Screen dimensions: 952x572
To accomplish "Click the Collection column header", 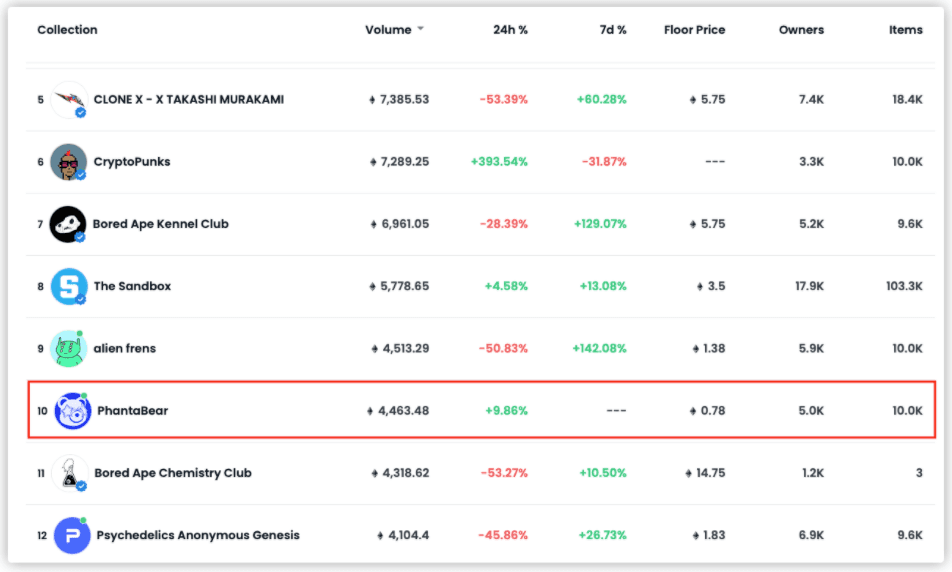I will pyautogui.click(x=67, y=30).
